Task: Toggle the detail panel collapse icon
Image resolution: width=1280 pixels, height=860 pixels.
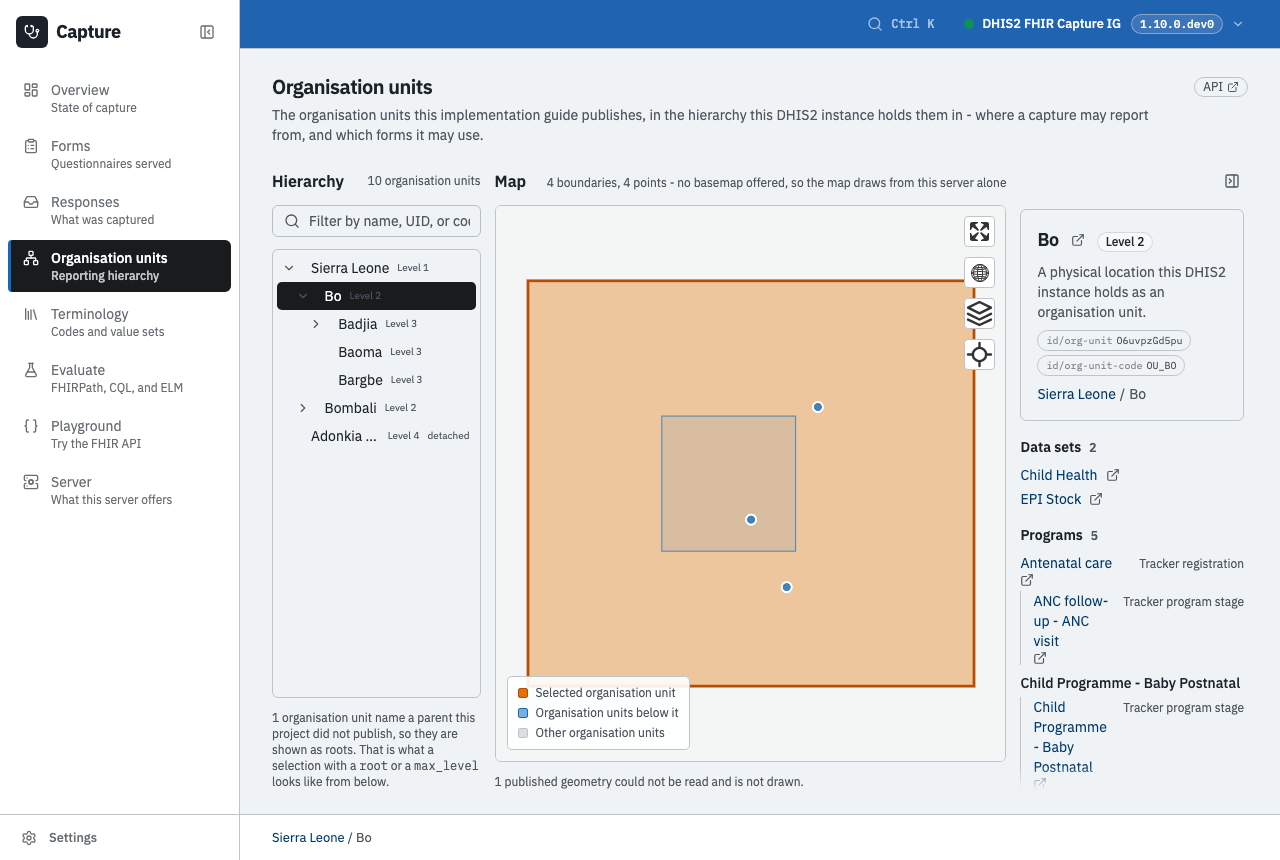Action: click(x=1232, y=181)
